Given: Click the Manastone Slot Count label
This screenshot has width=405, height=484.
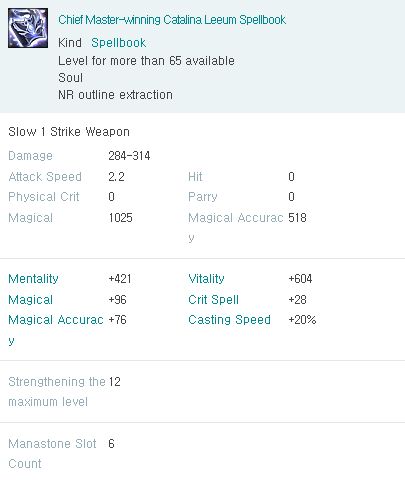Looking at the screenshot, I should 52,454.
